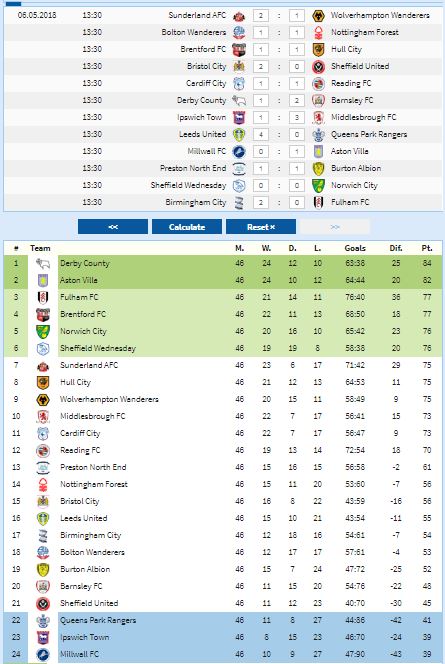This screenshot has height=664, width=445.
Task: Click Middlesbrough FC away score field
Action: tap(297, 117)
